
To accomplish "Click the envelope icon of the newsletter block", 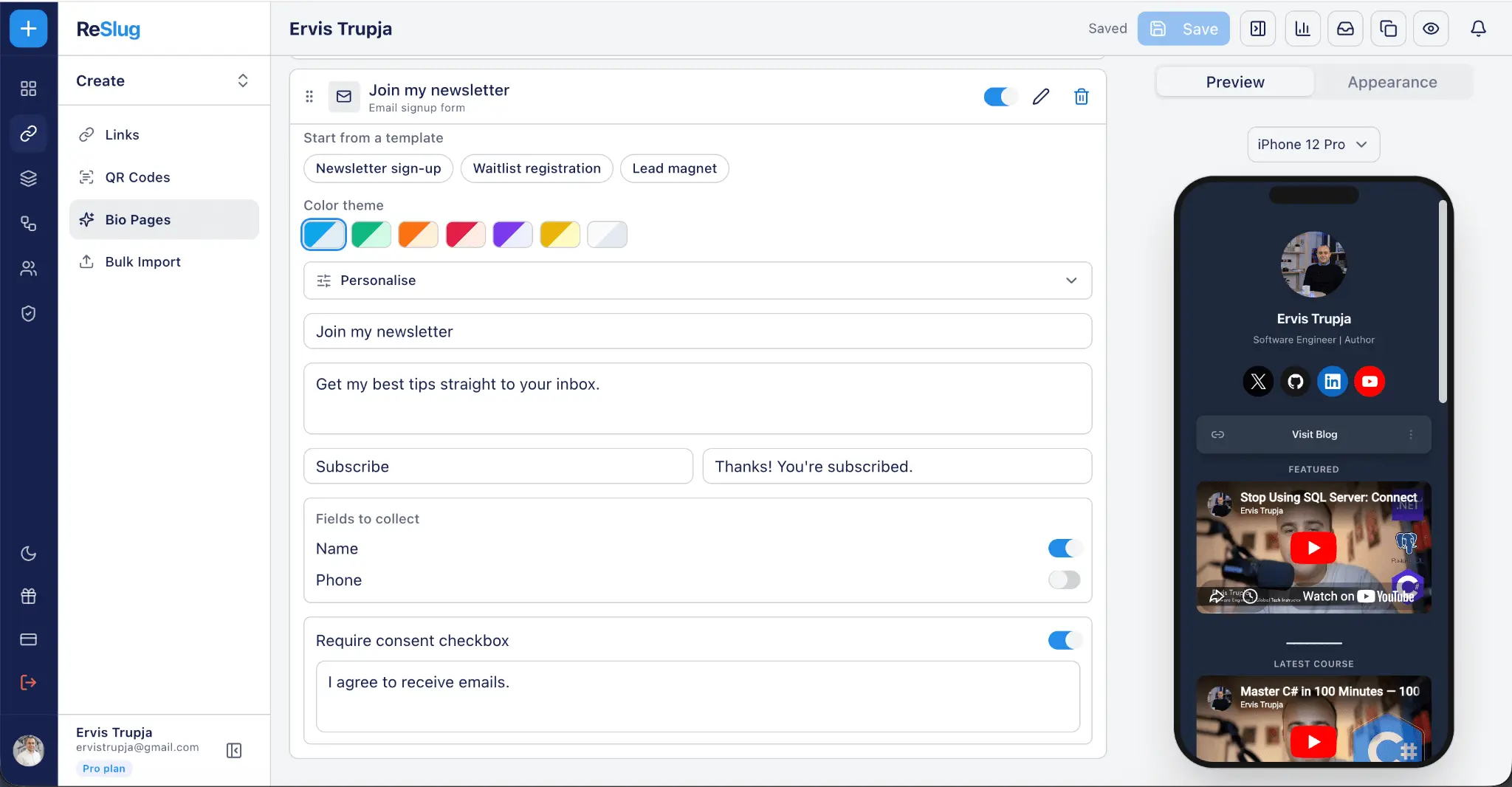I will (x=344, y=97).
